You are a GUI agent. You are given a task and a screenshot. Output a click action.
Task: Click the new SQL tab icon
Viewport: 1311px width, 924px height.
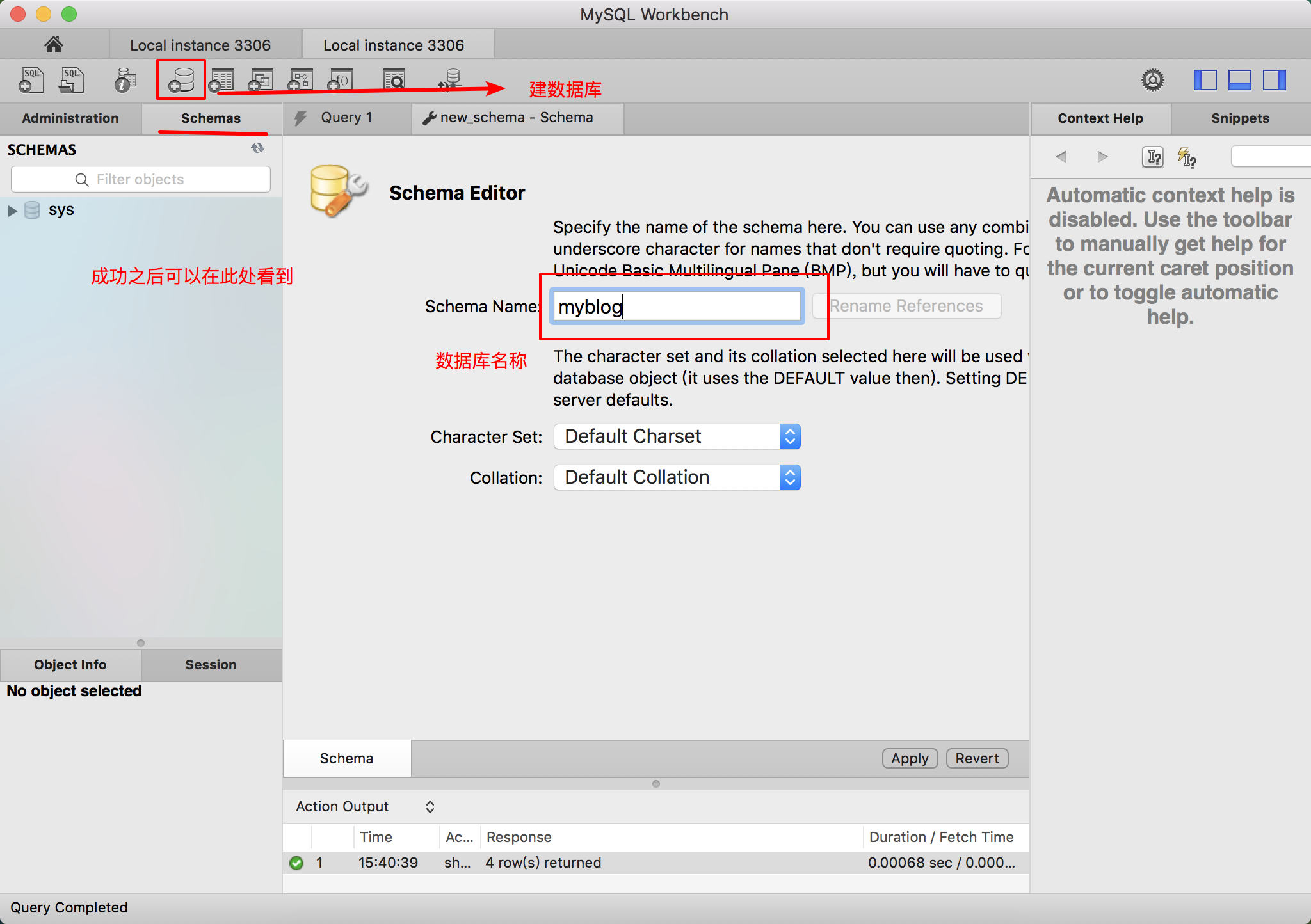tap(31, 80)
